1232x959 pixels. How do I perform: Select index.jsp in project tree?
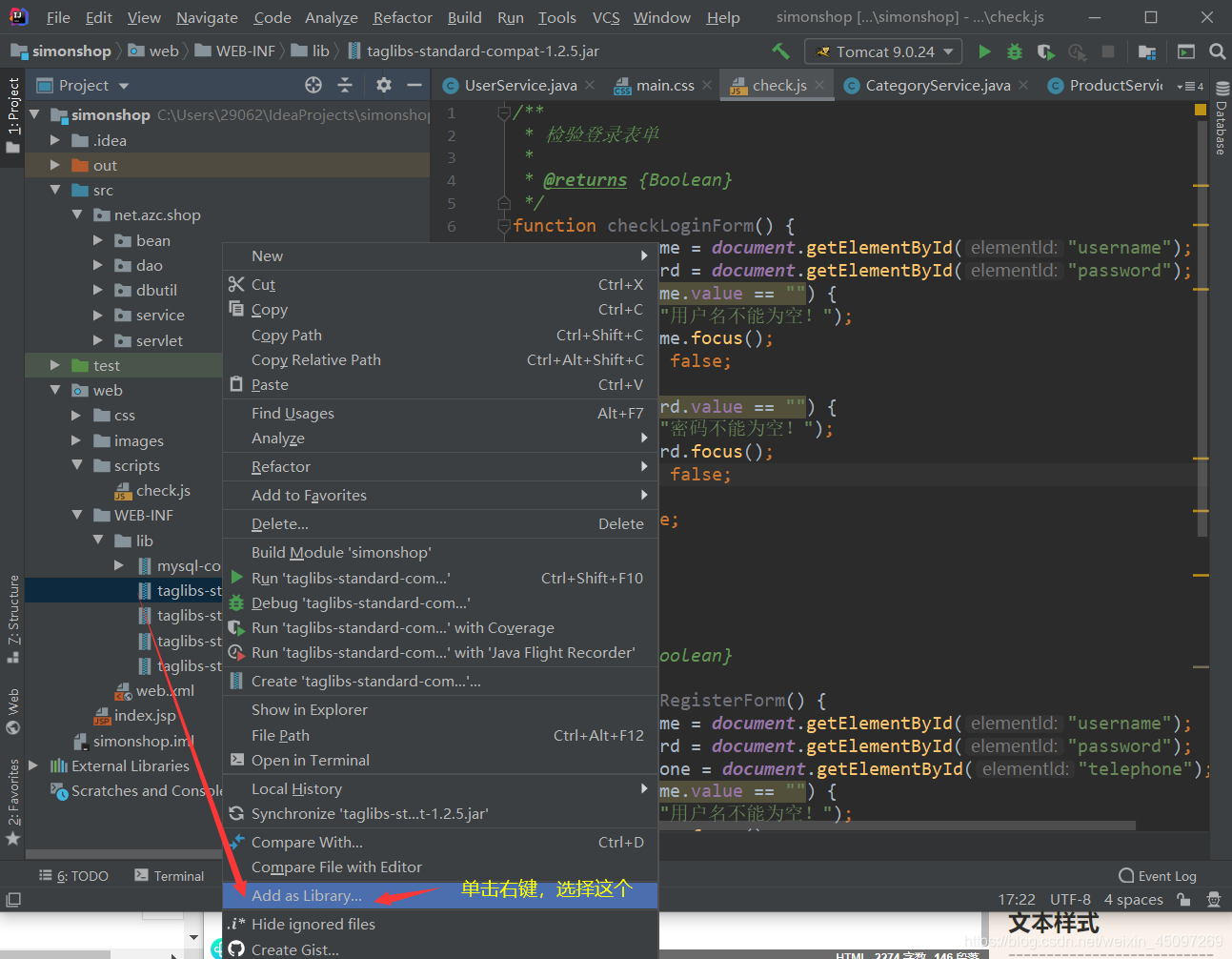tap(145, 715)
